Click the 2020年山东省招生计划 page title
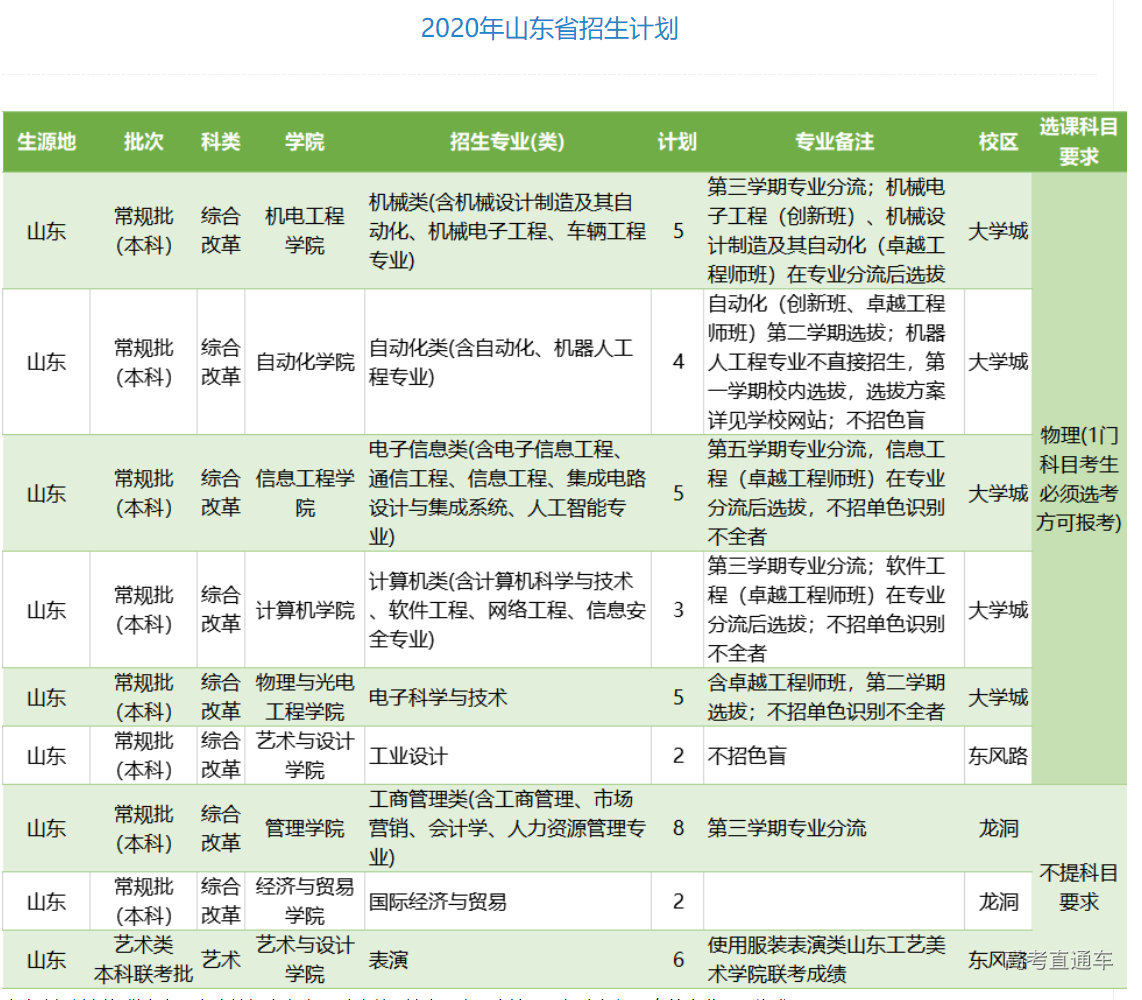This screenshot has width=1142, height=1000. (549, 28)
